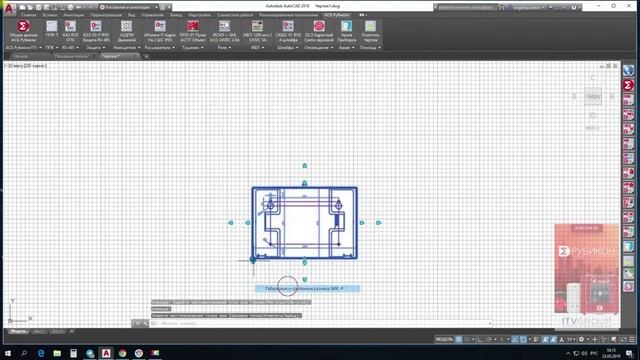
Task: Expand the Защита panel dropdown
Action: pyautogui.click(x=96, y=48)
